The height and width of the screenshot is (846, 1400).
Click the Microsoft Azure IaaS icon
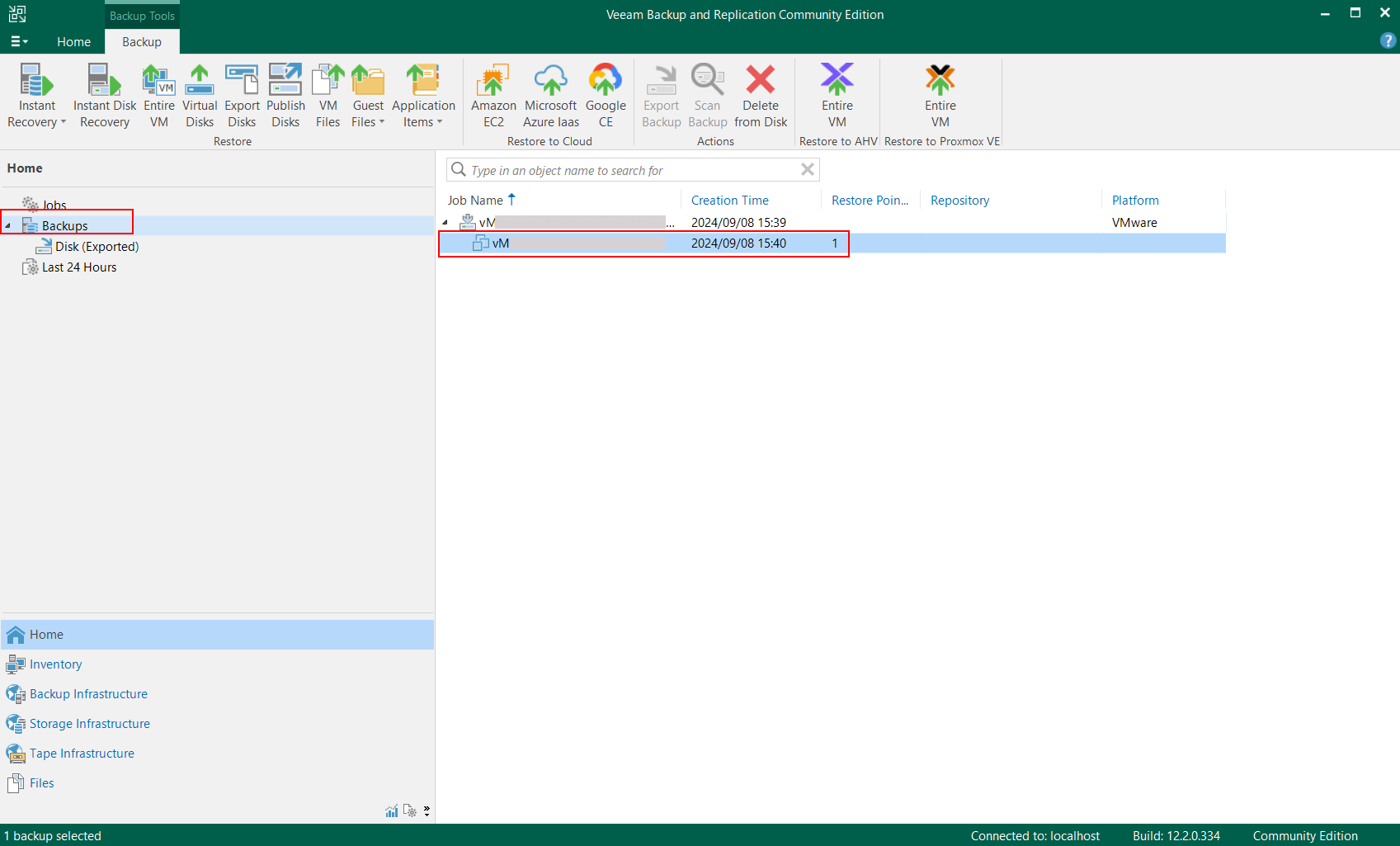coord(550,80)
